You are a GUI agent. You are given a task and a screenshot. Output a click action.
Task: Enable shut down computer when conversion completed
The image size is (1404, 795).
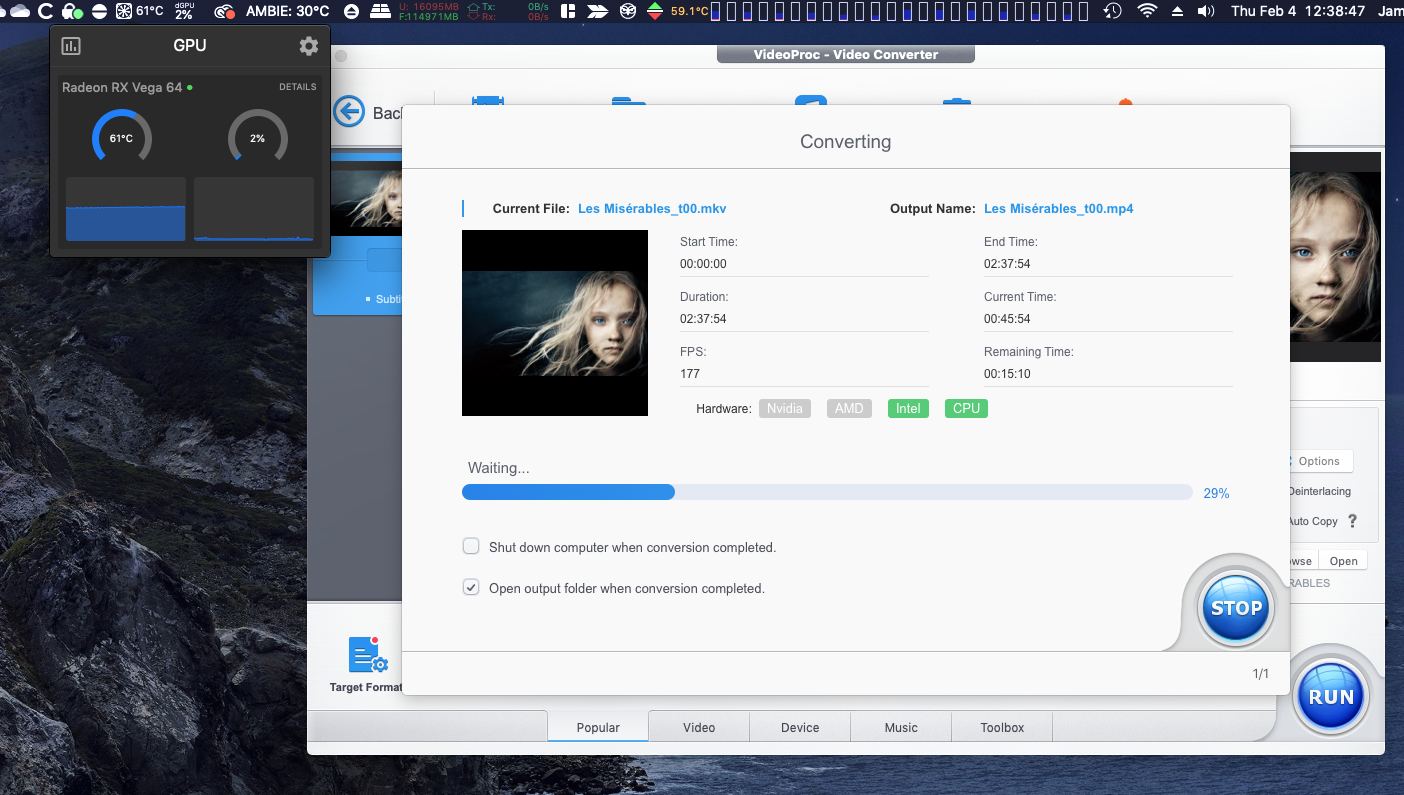(471, 547)
